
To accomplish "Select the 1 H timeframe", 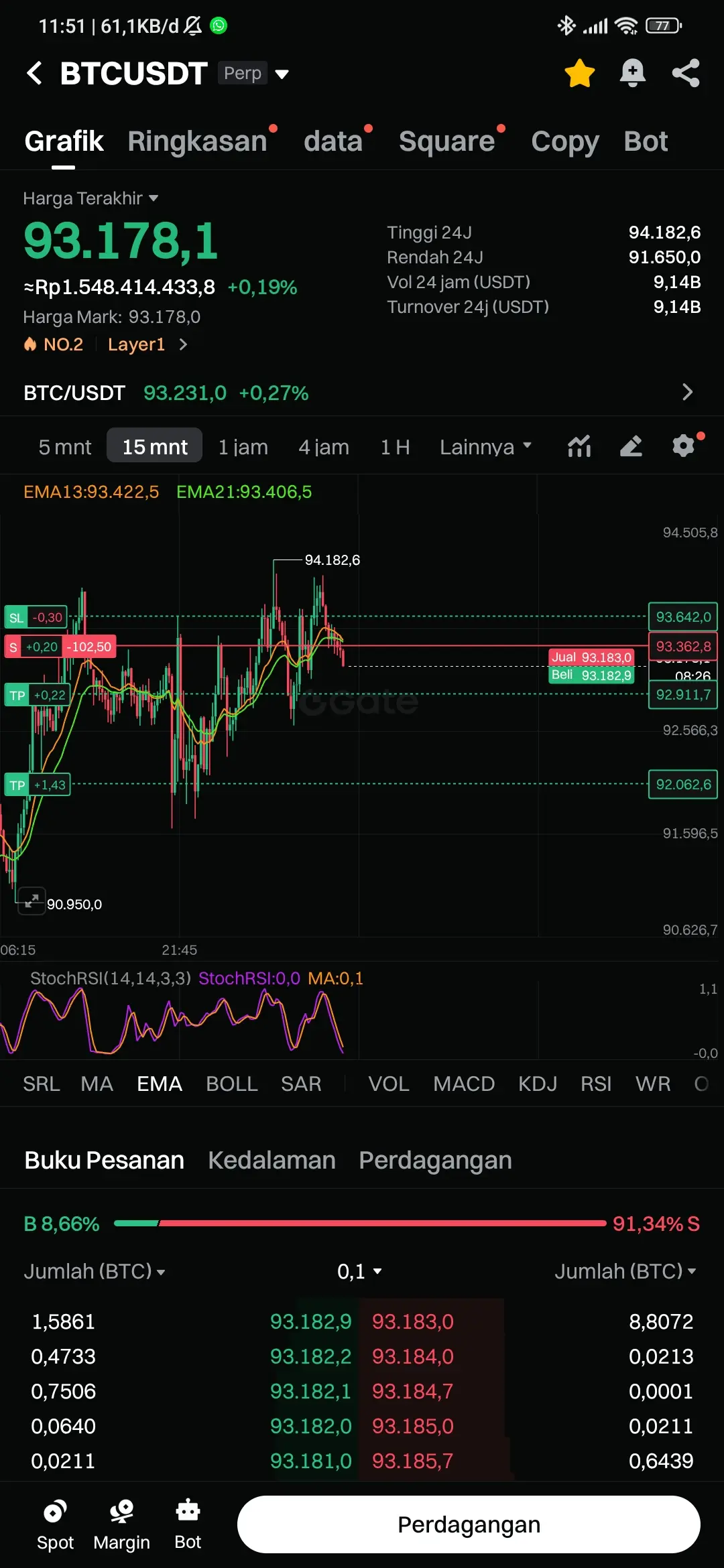I will click(x=395, y=447).
